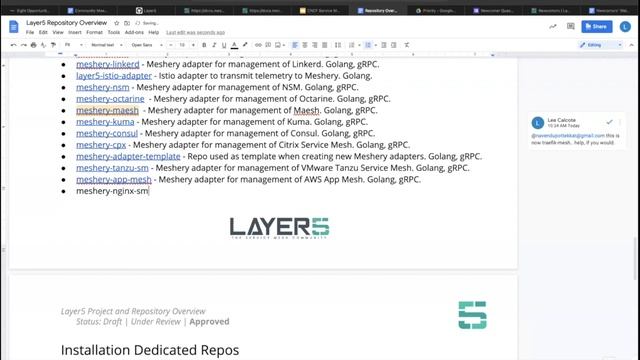Print the document using printer icon

pos(33,45)
